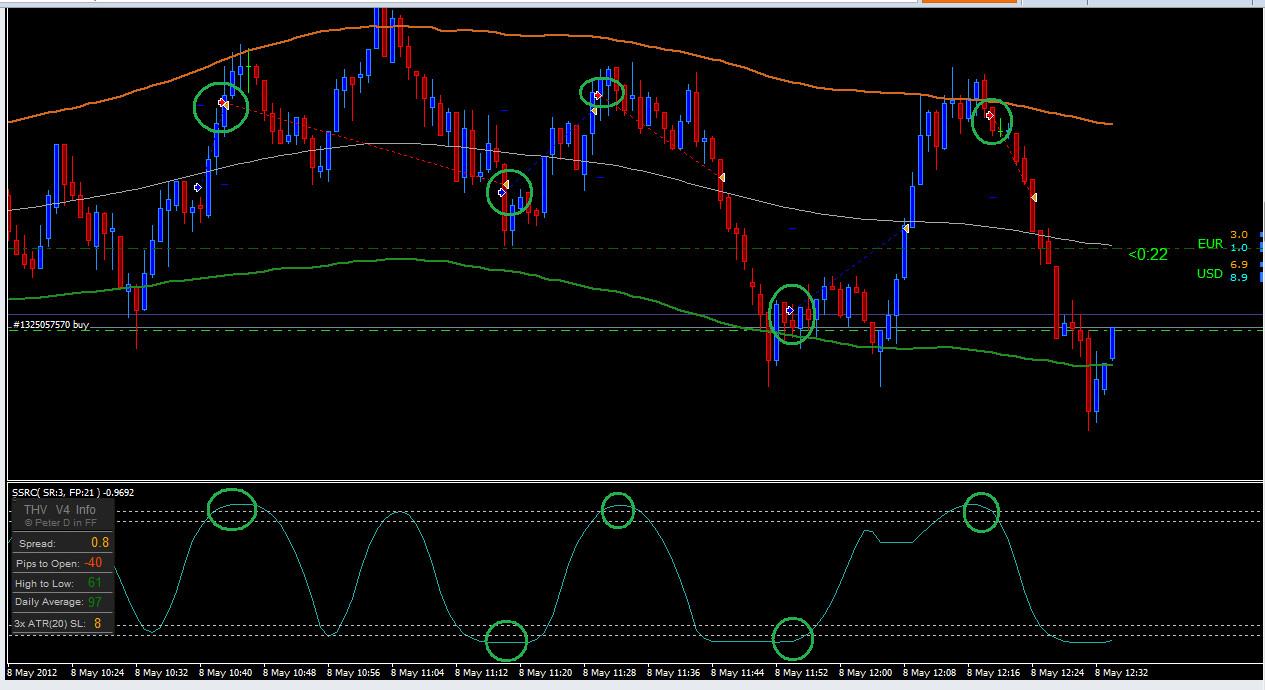Viewport: 1265px width, 690px height.
Task: Select the High to Low value 61
Action: 94,583
